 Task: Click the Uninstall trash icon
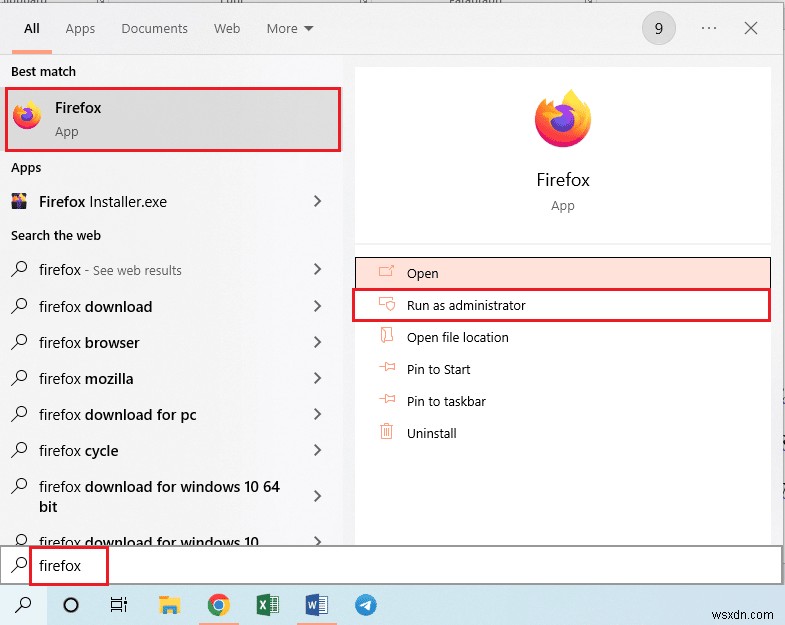[x=386, y=431]
